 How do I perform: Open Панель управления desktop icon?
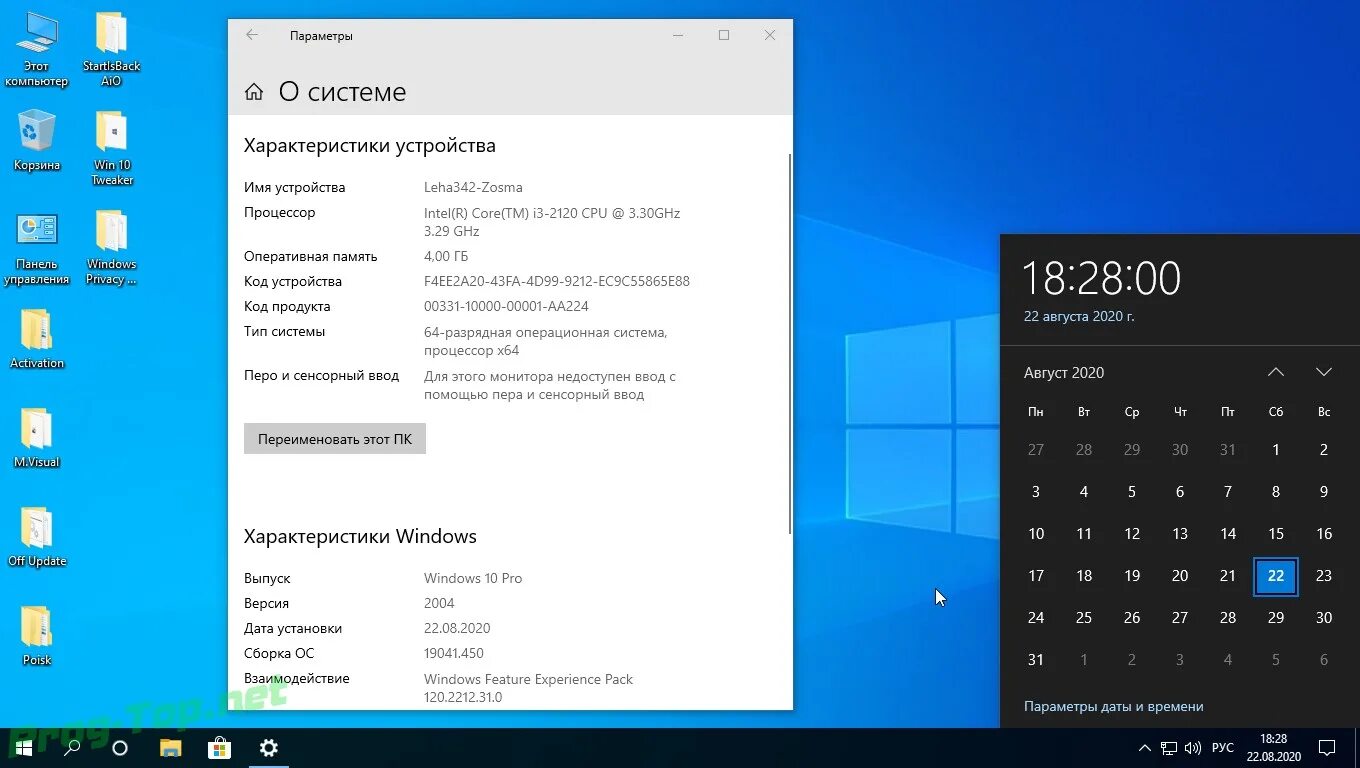pos(36,248)
